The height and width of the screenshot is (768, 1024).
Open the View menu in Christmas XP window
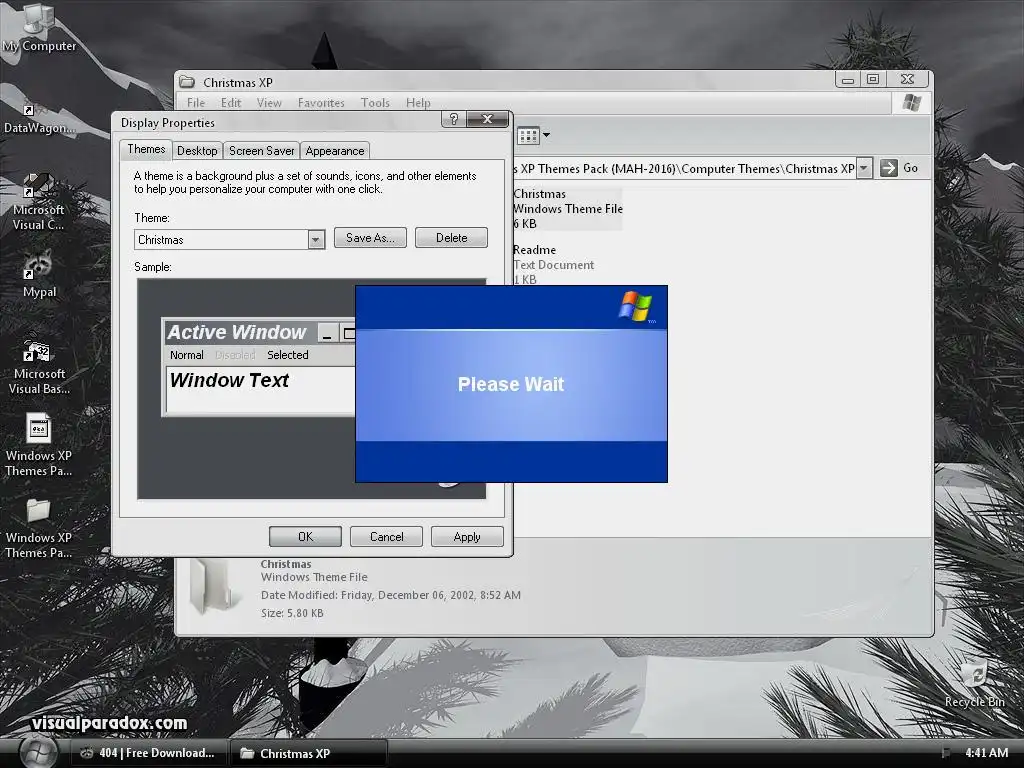(269, 103)
